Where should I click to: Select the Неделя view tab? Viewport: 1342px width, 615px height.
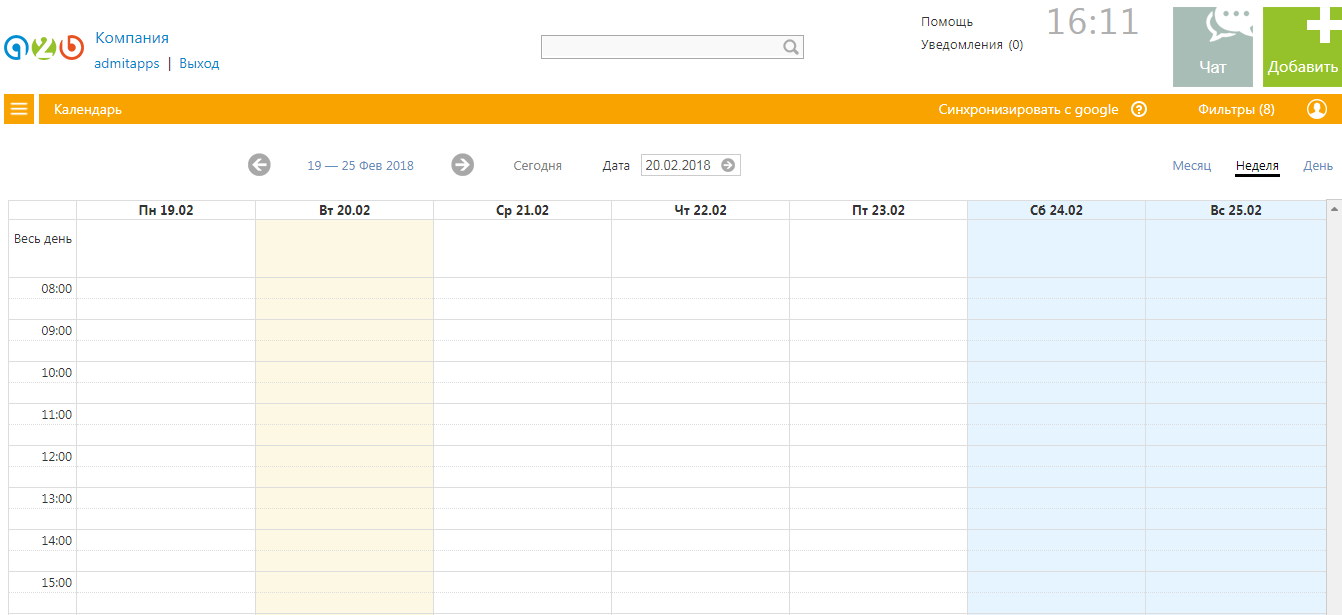(x=1257, y=166)
